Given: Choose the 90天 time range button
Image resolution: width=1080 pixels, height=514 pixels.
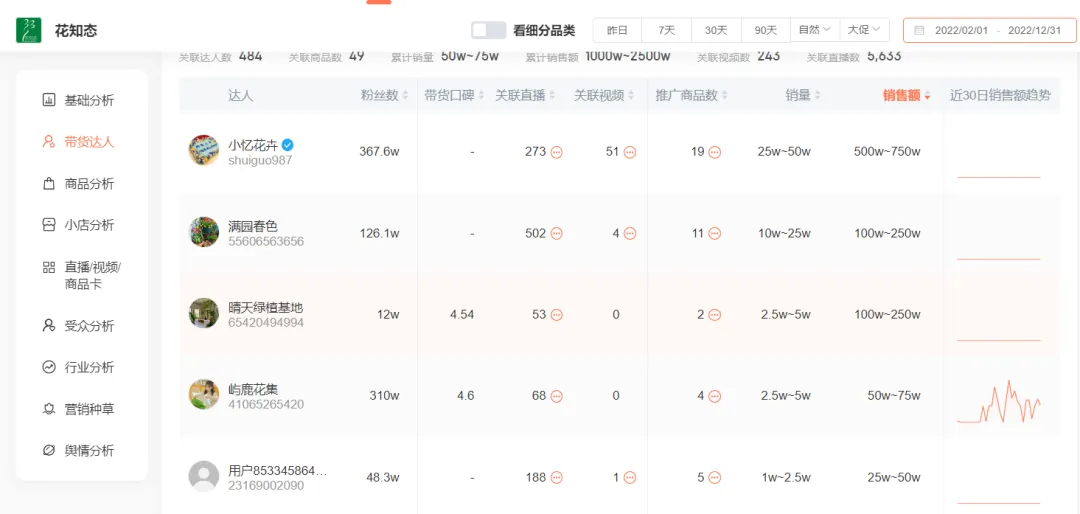Looking at the screenshot, I should coord(766,30).
